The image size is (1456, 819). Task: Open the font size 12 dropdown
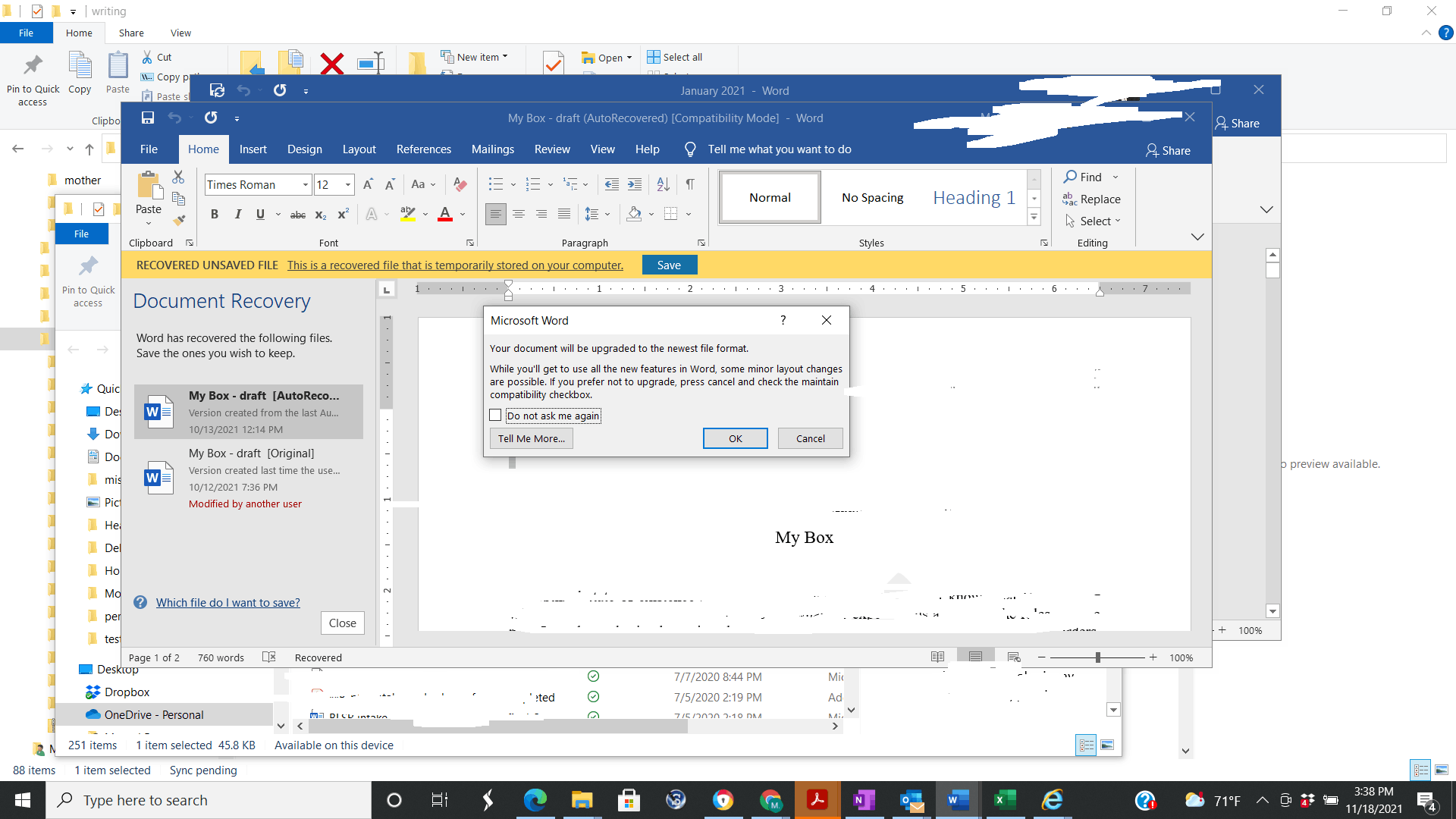point(348,185)
